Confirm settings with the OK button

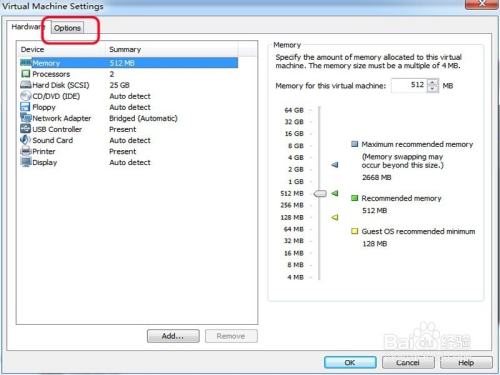click(350, 362)
